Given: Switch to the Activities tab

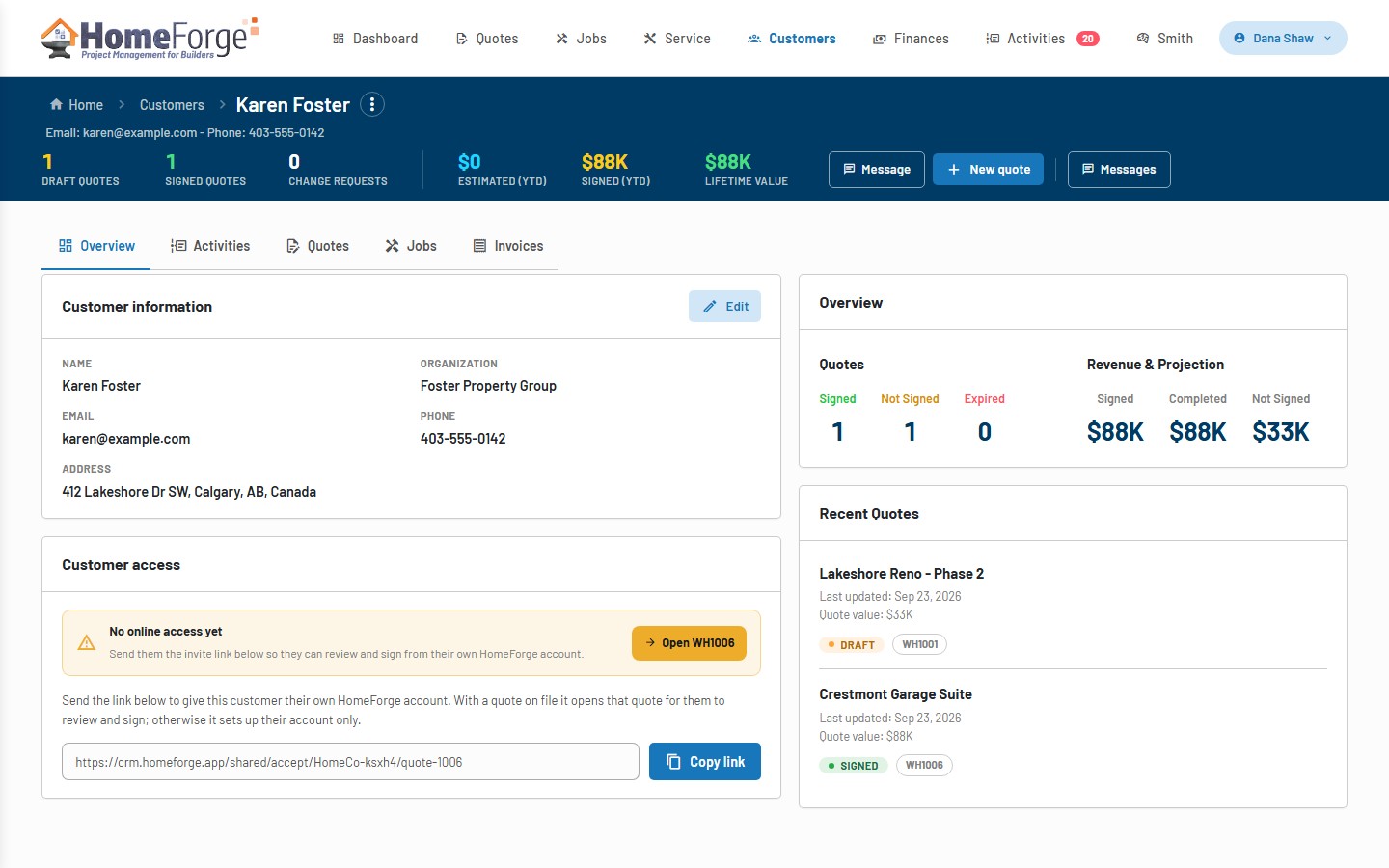Looking at the screenshot, I should point(210,246).
